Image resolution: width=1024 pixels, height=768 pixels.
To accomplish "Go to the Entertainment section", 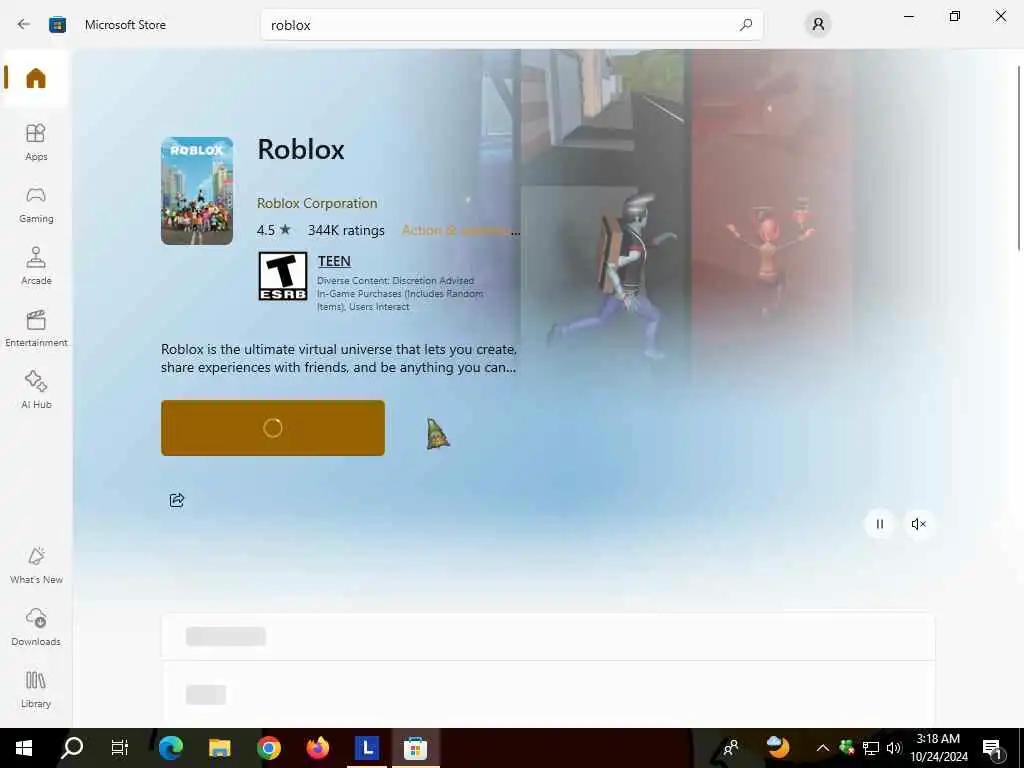I will 36,328.
